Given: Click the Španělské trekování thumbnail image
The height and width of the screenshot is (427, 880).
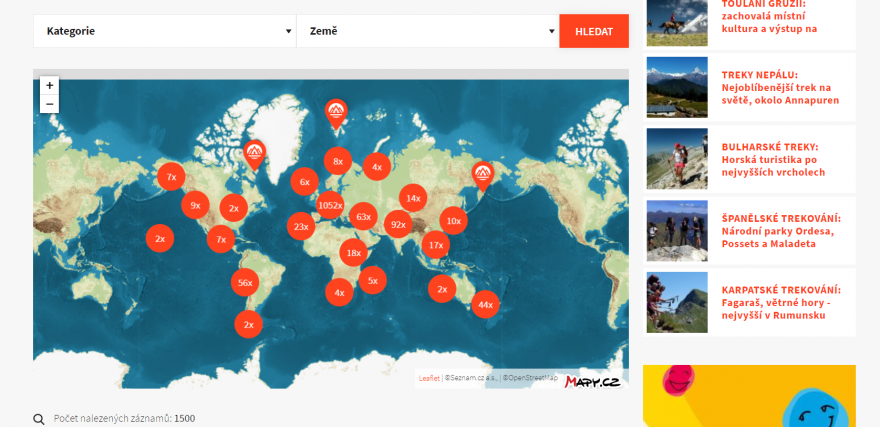Looking at the screenshot, I should pos(676,231).
